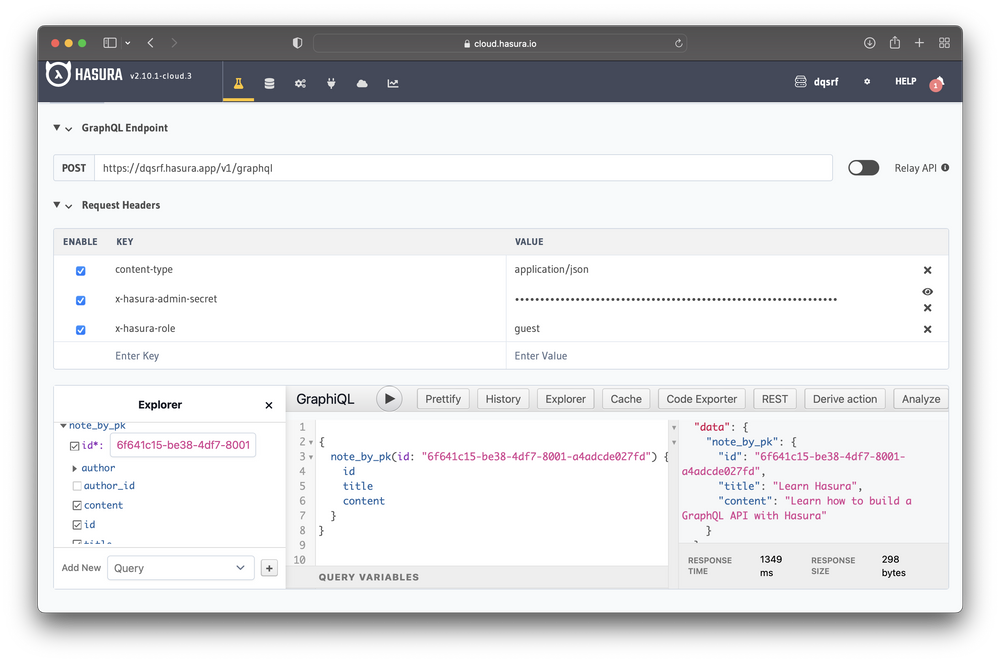Check the author_id field checkbox
The width and height of the screenshot is (1000, 662).
[76, 485]
